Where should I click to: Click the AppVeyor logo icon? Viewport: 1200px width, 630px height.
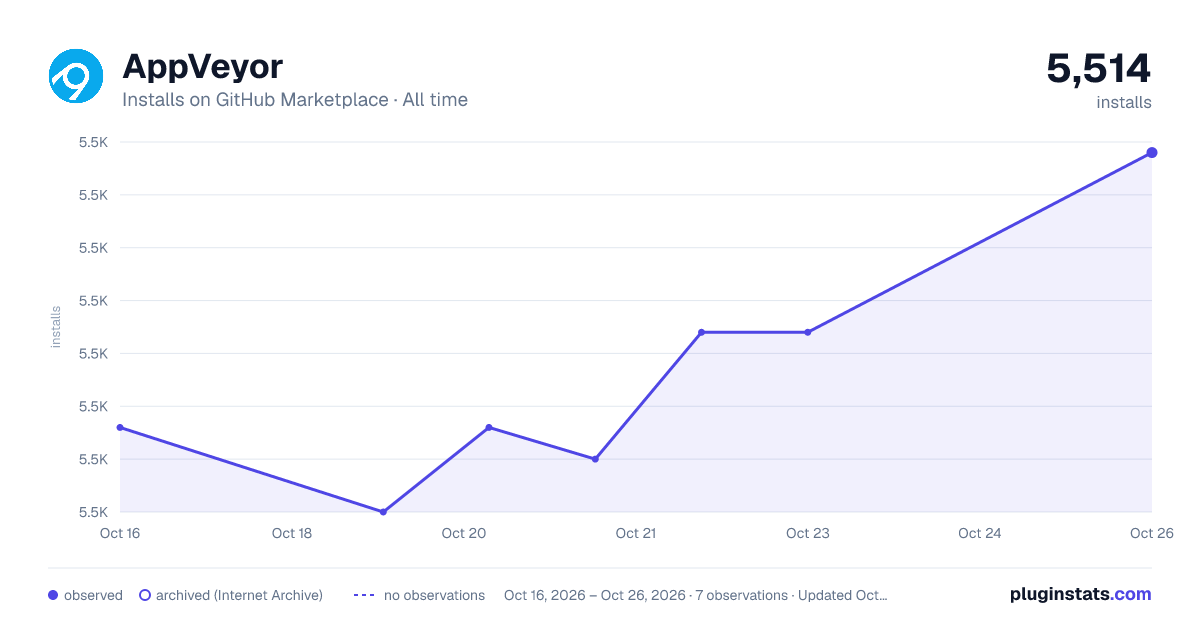coord(76,76)
